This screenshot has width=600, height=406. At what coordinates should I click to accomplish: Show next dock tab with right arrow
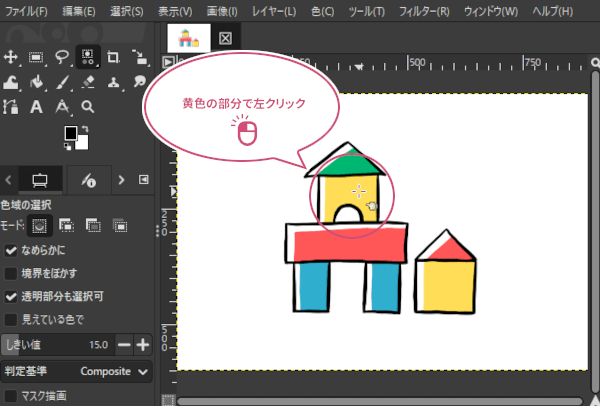(x=121, y=179)
